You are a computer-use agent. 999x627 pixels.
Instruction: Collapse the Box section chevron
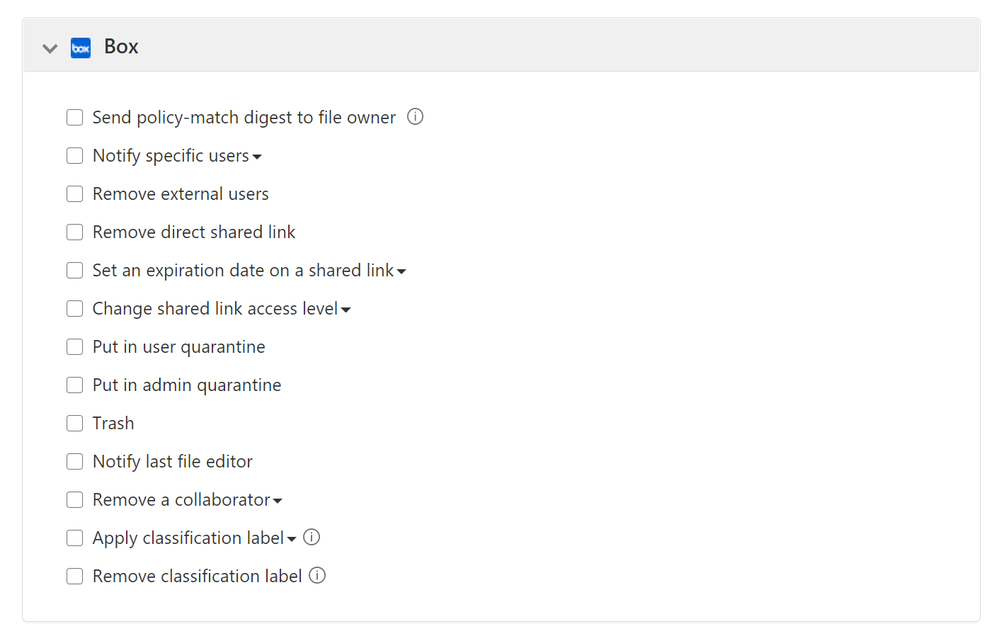(50, 48)
